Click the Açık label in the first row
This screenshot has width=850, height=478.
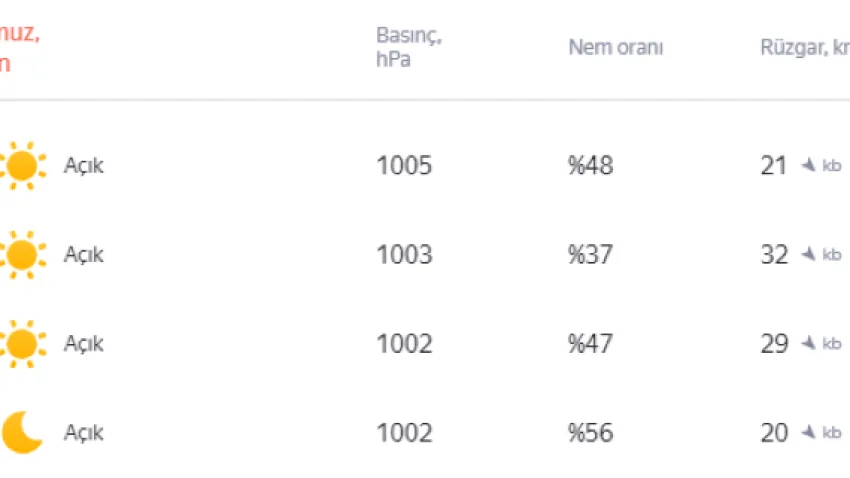(83, 166)
